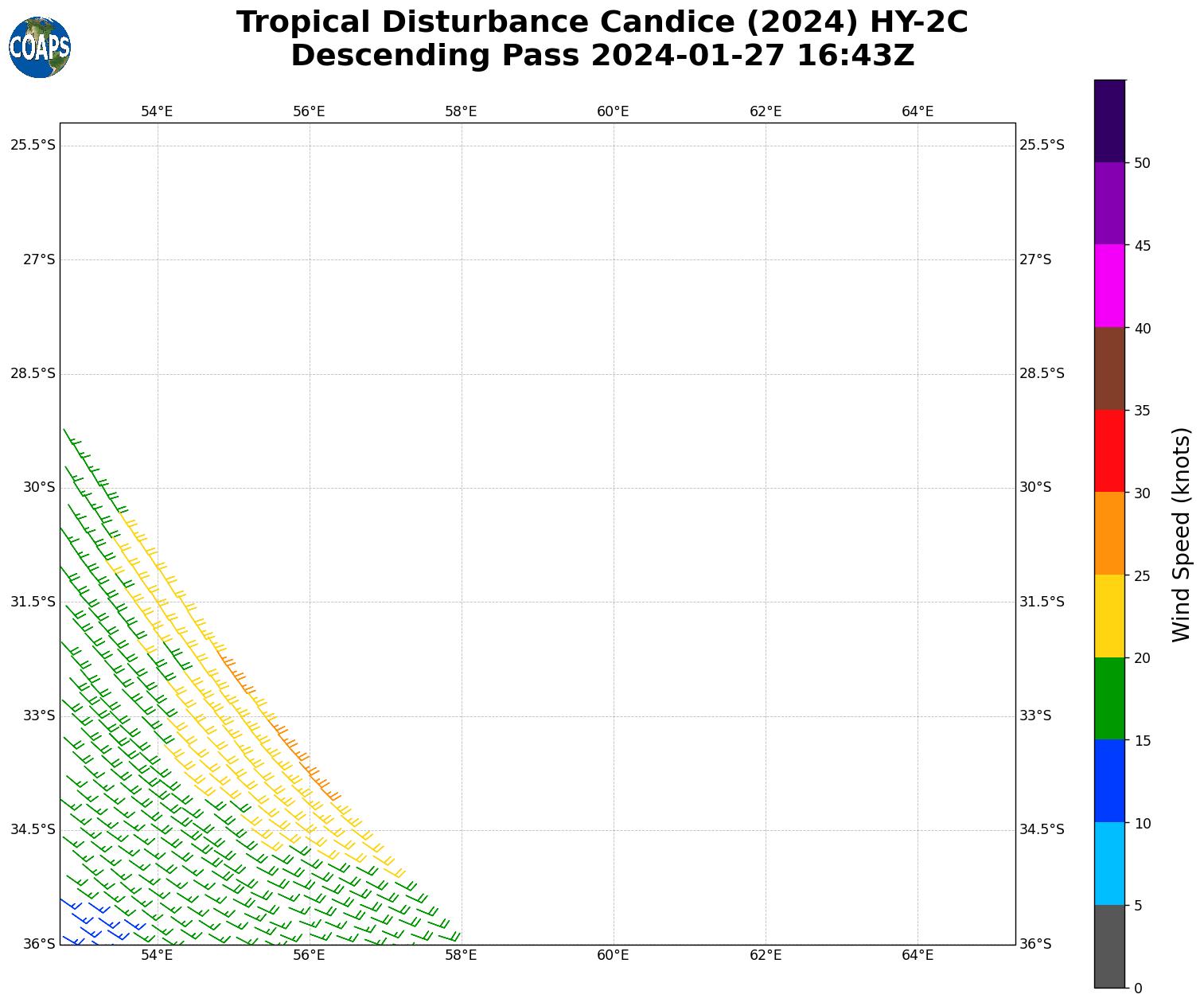The width and height of the screenshot is (1204, 1006).
Task: Select the gray 0-5 knots colorbar segment
Action: click(1109, 946)
